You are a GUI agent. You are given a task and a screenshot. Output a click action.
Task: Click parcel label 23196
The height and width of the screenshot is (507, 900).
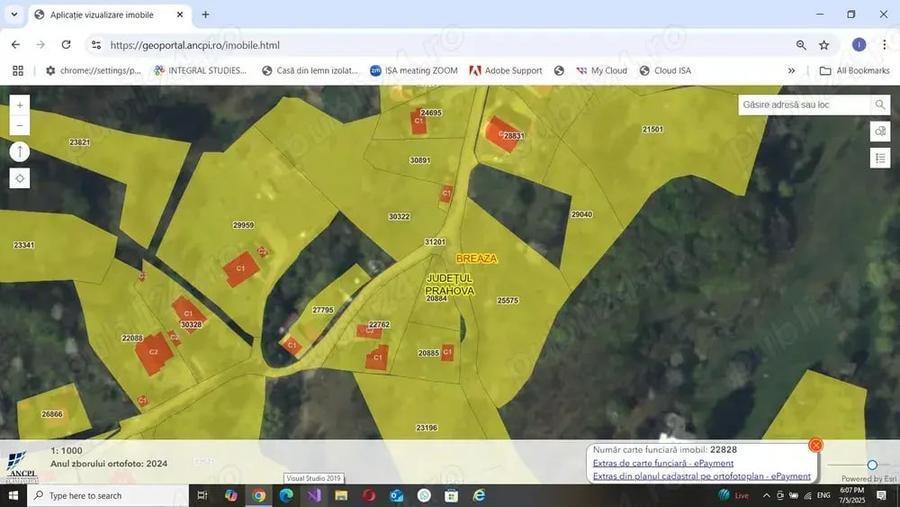[426, 428]
